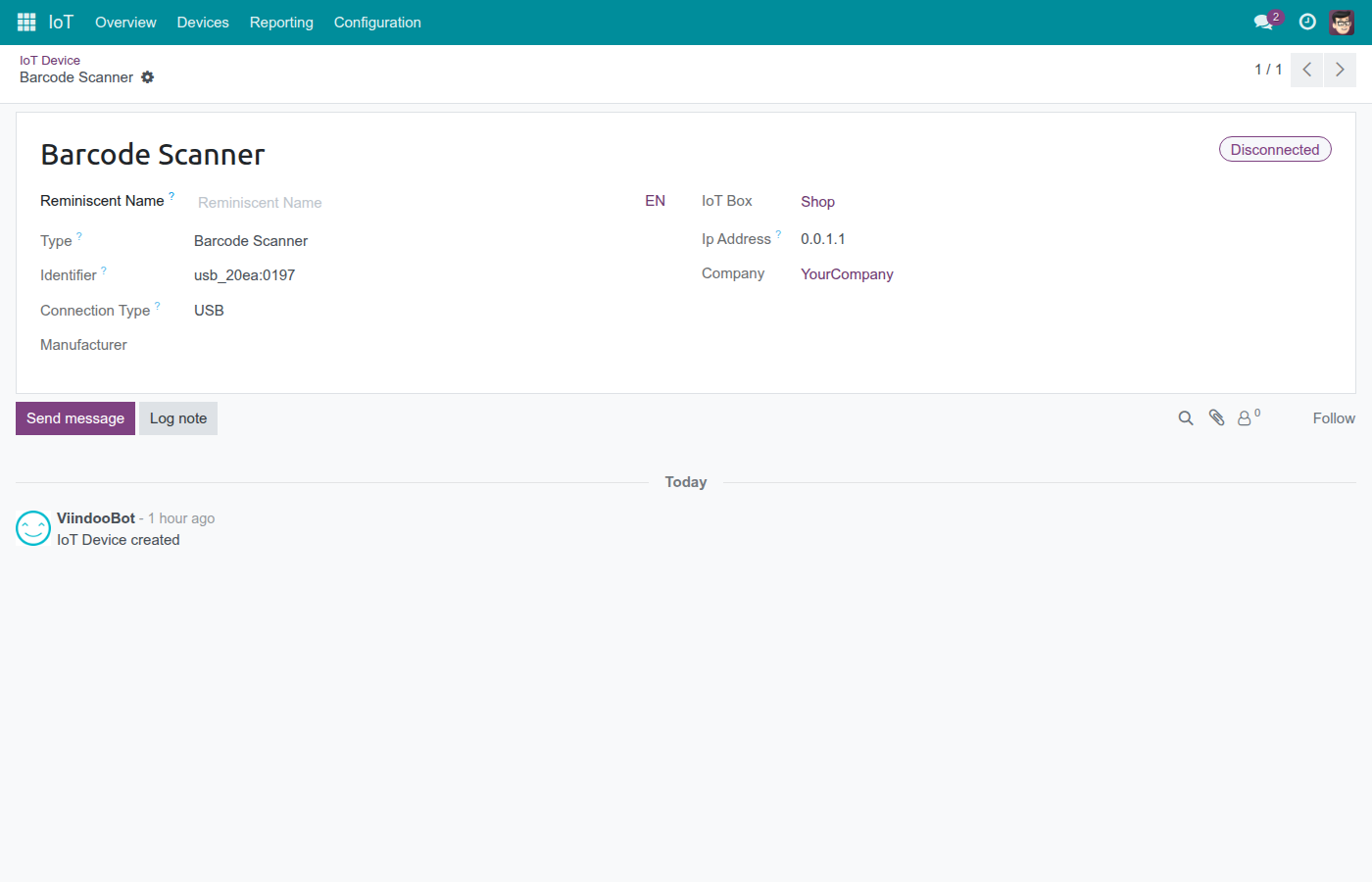Image resolution: width=1372 pixels, height=882 pixels.
Task: Go to the previous record arrow
Action: coord(1307,70)
